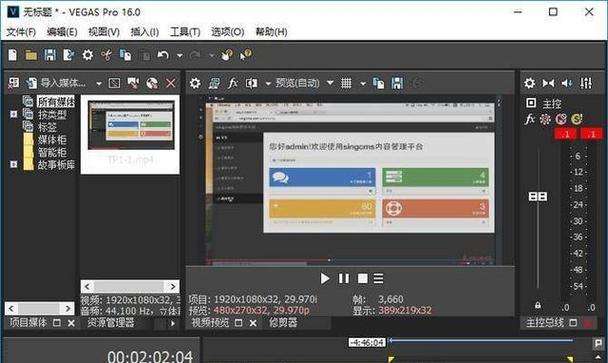
Task: Open overlays grid dropdown arrow
Action: point(363,83)
